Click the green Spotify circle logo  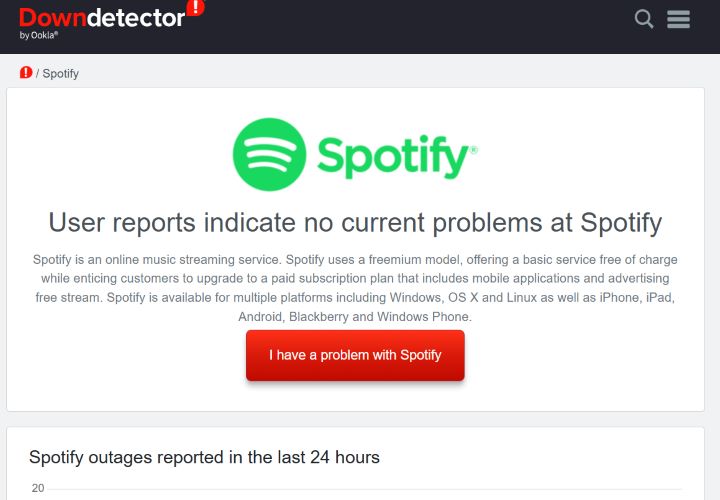[269, 155]
